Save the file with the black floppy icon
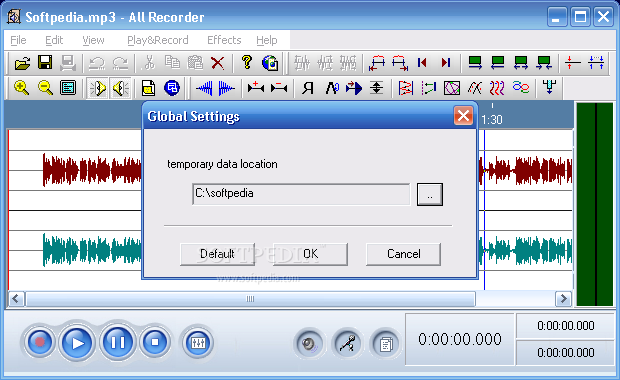This screenshot has height=380, width=620. (x=45, y=63)
